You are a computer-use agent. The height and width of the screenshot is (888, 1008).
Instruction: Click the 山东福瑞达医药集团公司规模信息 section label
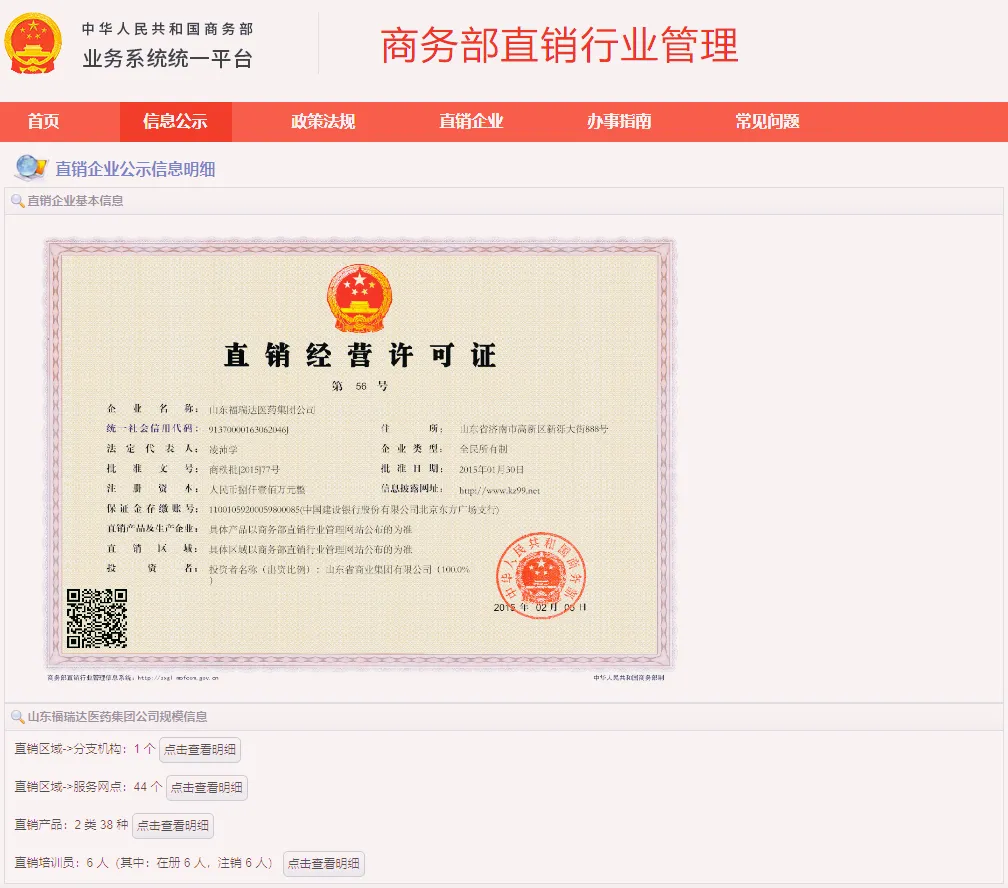[x=118, y=717]
